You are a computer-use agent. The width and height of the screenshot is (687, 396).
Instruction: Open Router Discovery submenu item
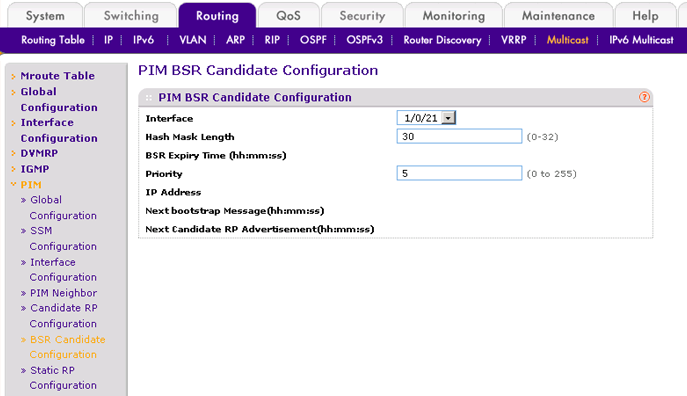442,40
